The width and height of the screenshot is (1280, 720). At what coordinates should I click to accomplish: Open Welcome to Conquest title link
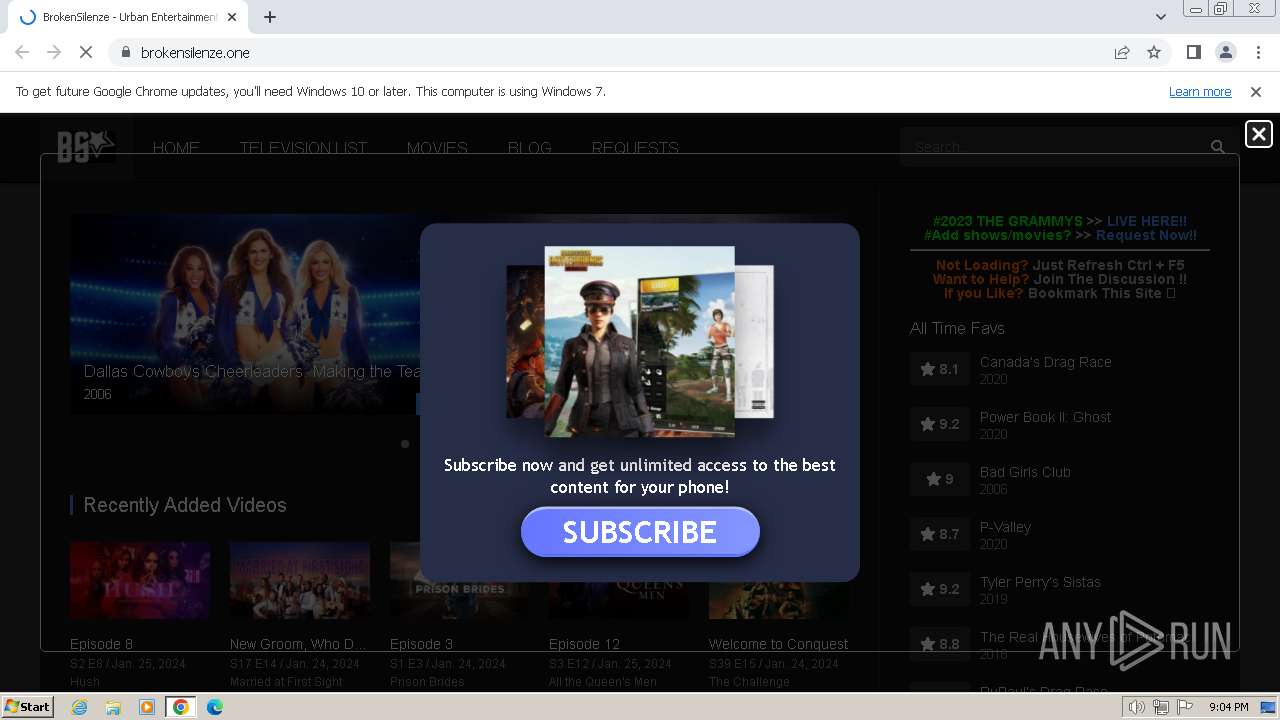click(778, 644)
